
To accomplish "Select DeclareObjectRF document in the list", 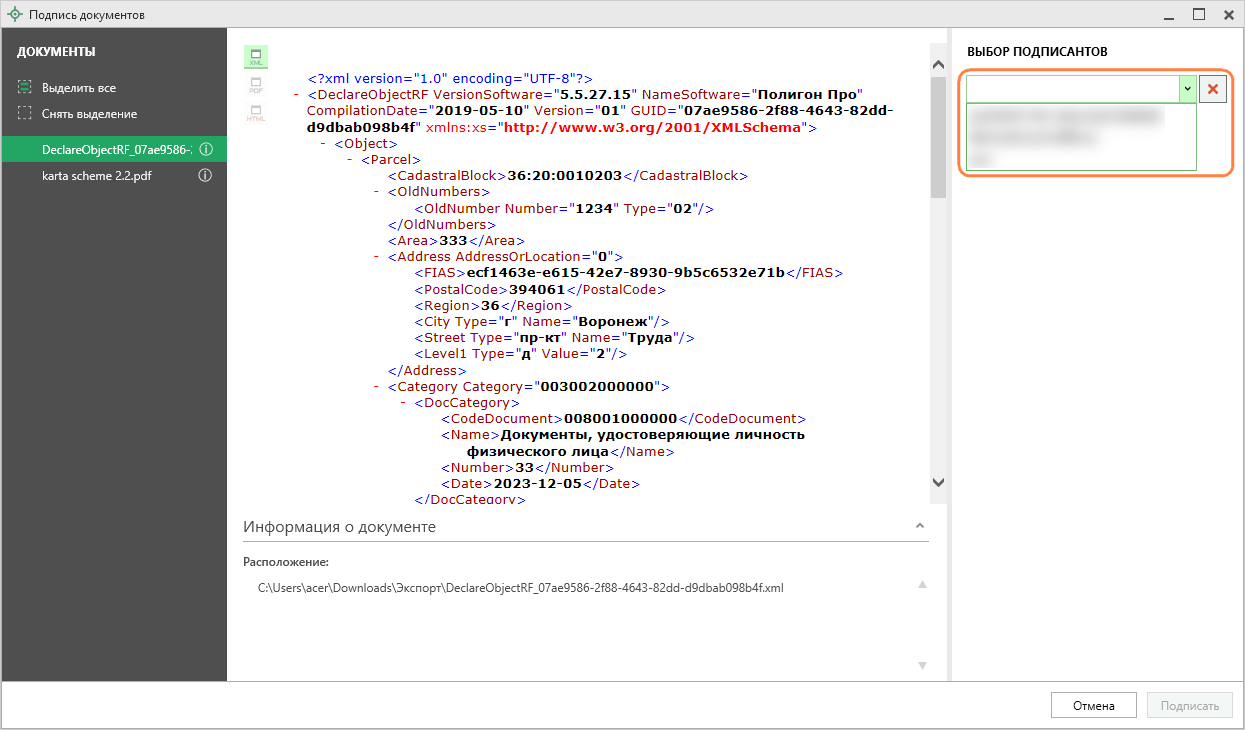I will click(x=115, y=149).
